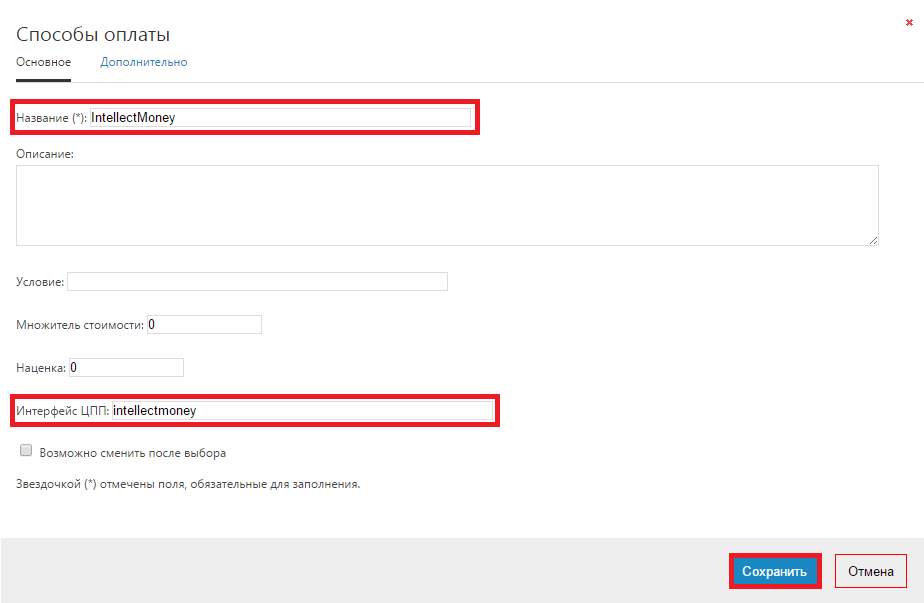
Task: Open the Дополнительно tab
Action: click(x=143, y=62)
